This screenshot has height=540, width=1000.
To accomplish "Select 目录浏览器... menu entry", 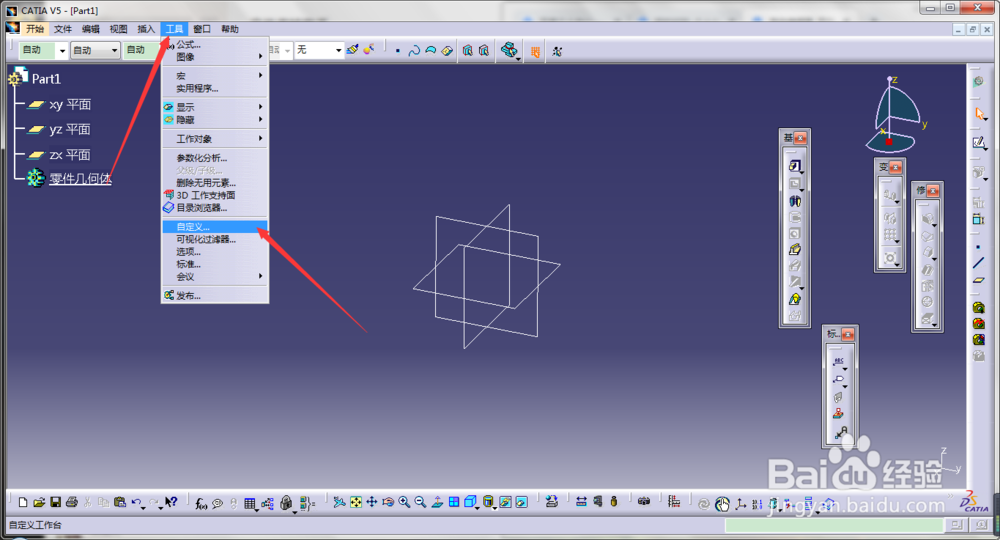I will coord(214,208).
